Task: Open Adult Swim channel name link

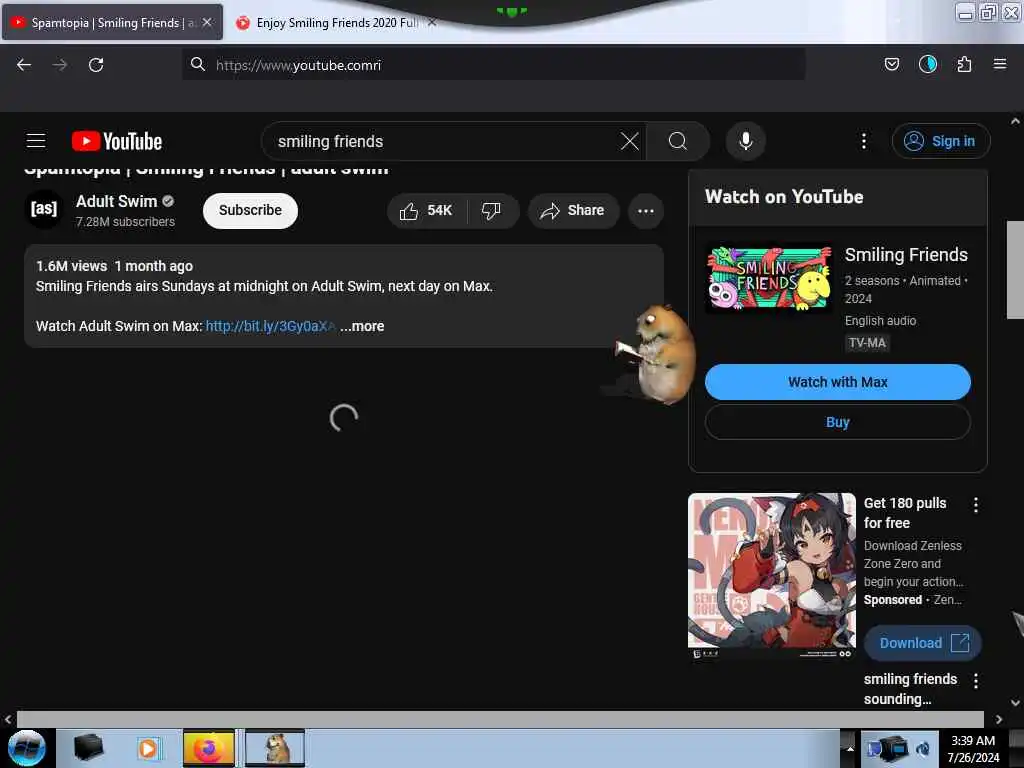Action: coord(116,201)
